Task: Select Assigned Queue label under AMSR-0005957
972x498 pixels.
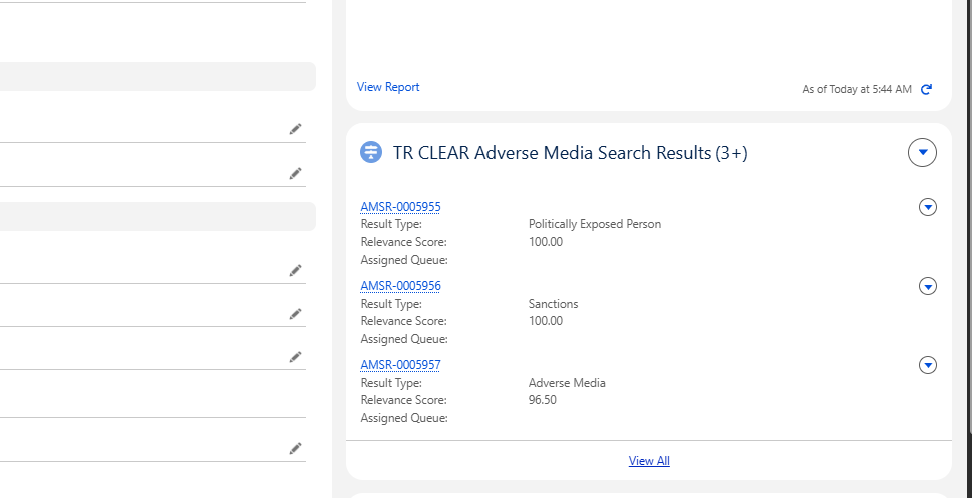Action: pyautogui.click(x=404, y=418)
